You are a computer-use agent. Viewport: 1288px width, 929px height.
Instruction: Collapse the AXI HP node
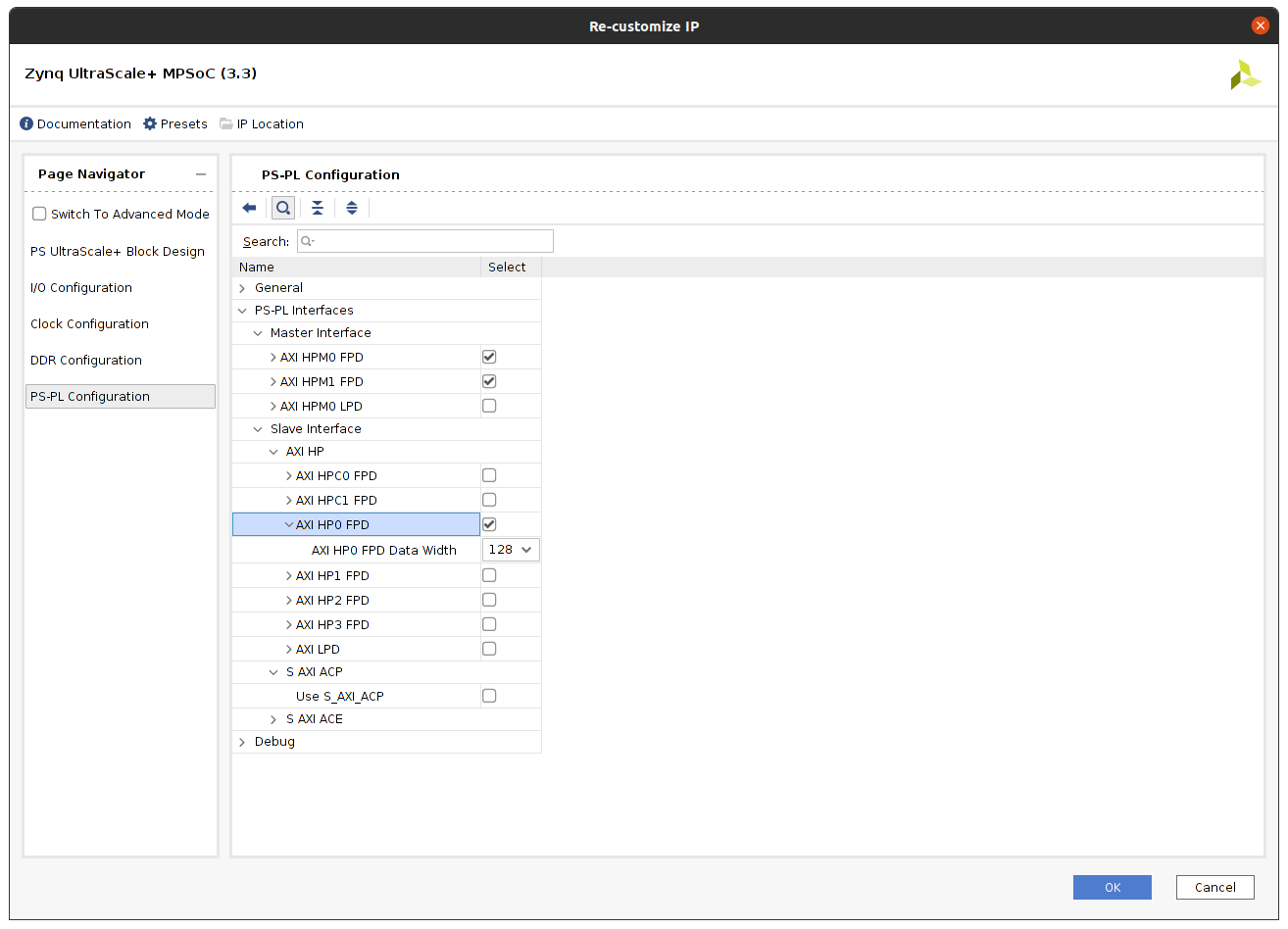pyautogui.click(x=273, y=452)
